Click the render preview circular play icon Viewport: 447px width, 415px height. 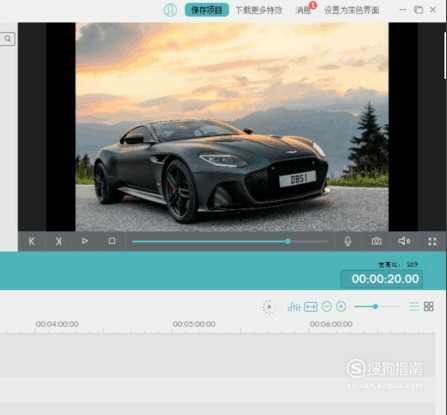[268, 307]
